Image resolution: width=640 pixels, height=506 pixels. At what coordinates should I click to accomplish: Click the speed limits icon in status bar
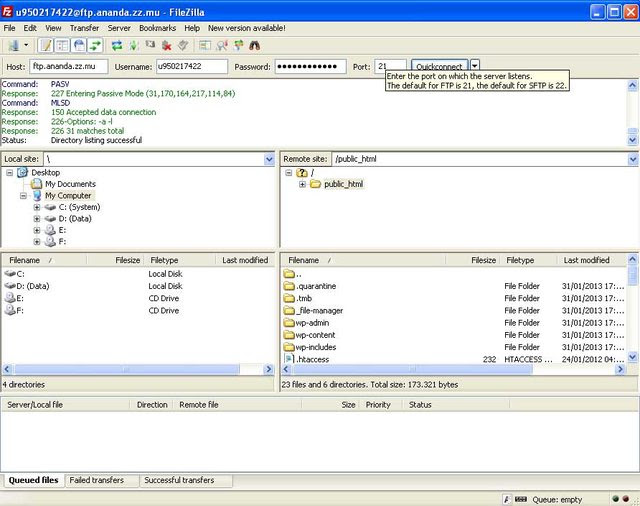click(507, 499)
